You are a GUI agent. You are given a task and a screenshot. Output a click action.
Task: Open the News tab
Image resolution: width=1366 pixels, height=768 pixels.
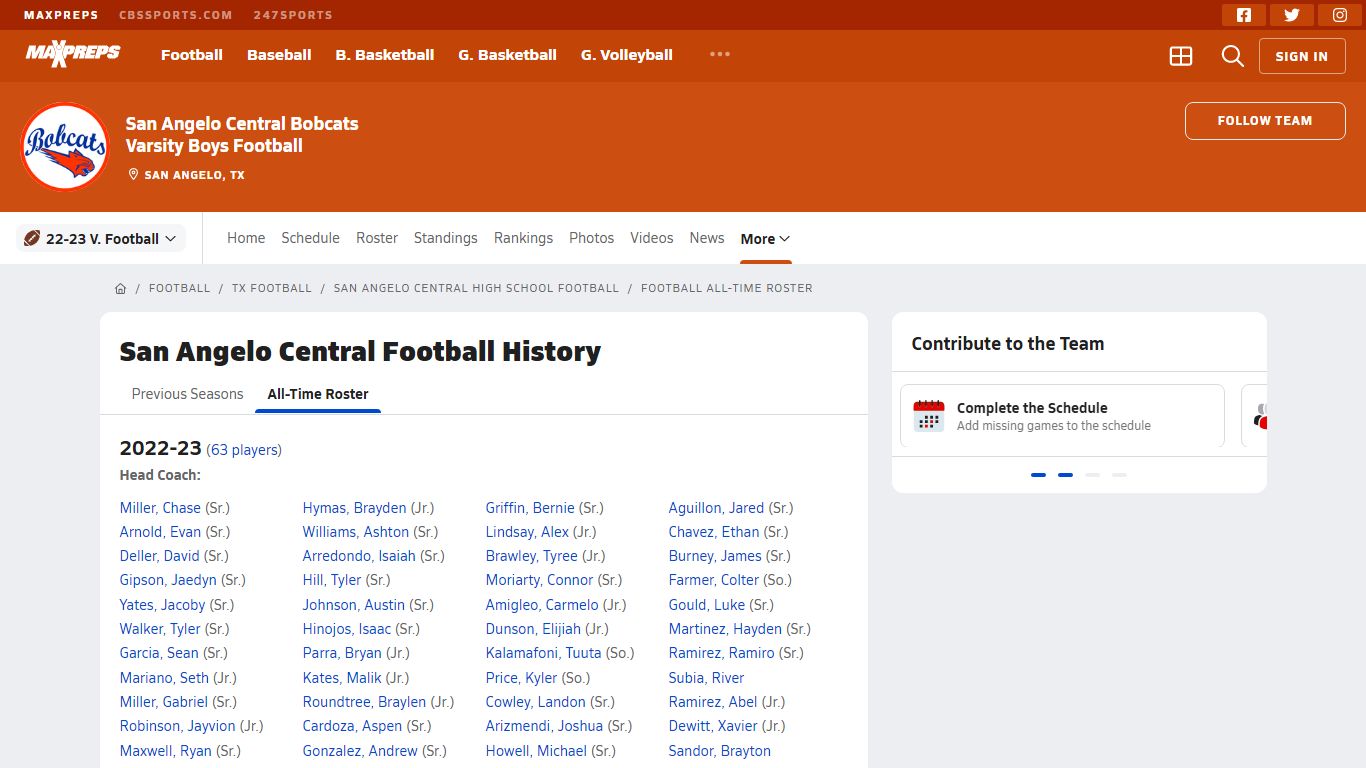(x=707, y=238)
